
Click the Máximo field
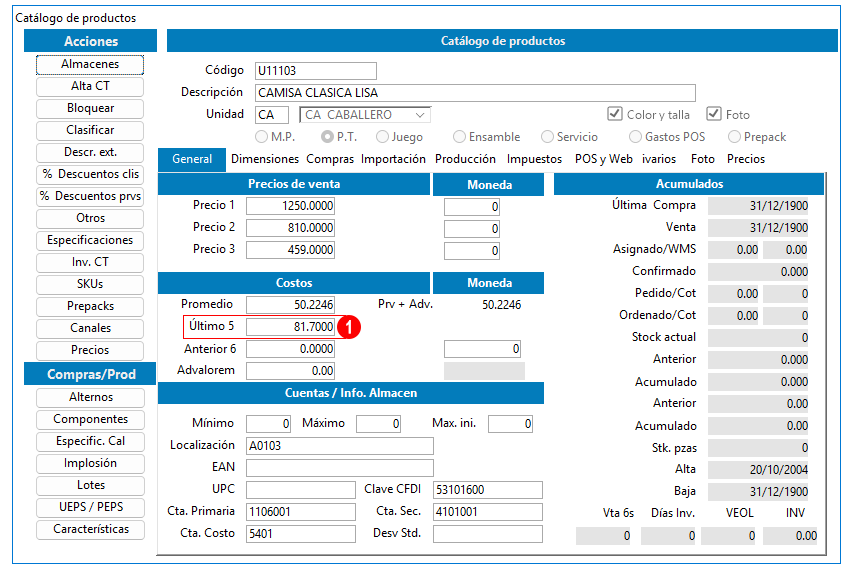pyautogui.click(x=379, y=424)
